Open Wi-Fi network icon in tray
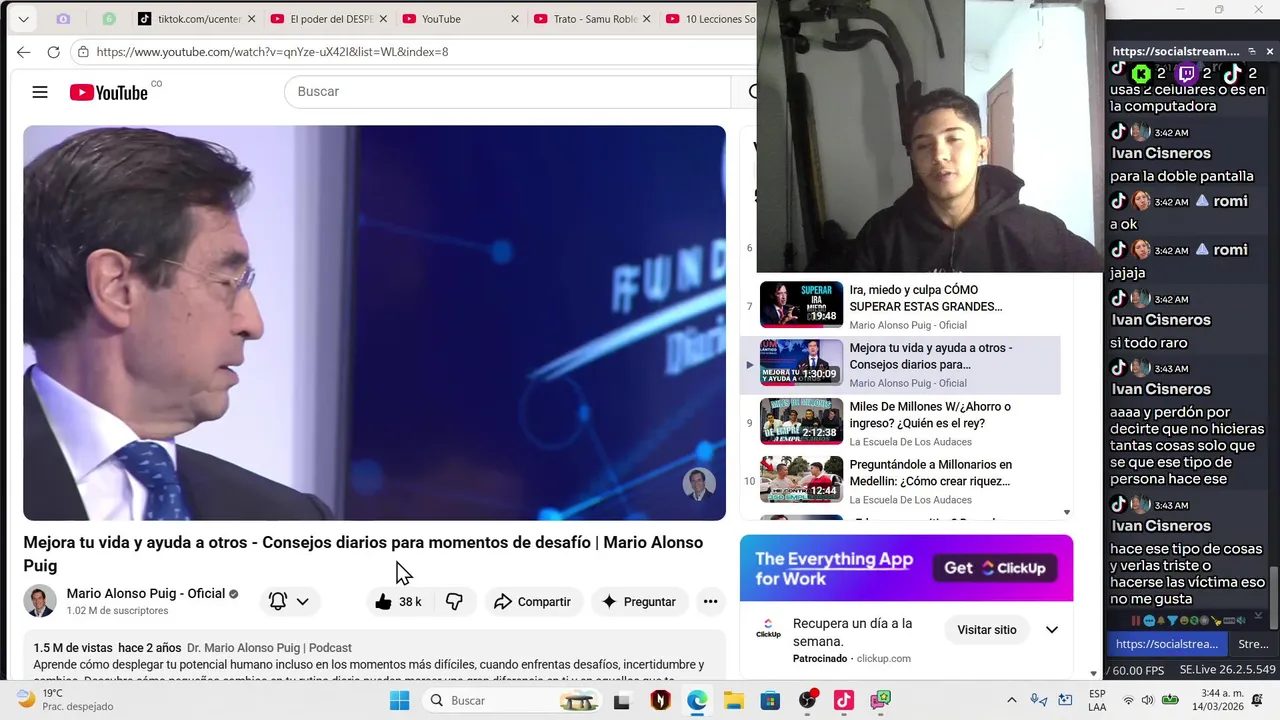The image size is (1280, 720). [1128, 700]
